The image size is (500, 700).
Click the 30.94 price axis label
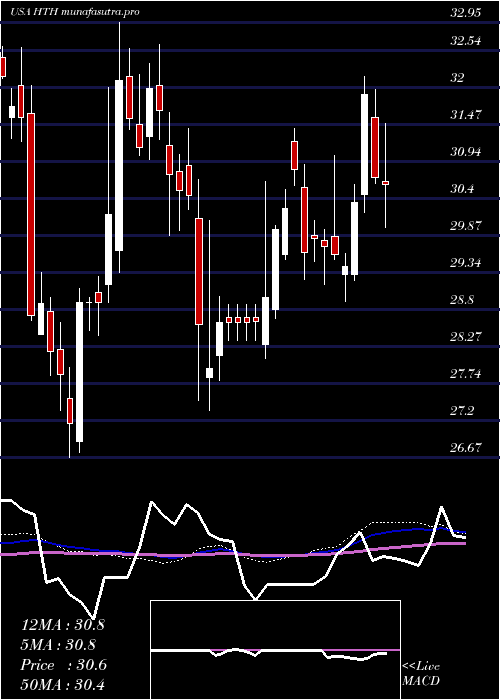pyautogui.click(x=465, y=152)
